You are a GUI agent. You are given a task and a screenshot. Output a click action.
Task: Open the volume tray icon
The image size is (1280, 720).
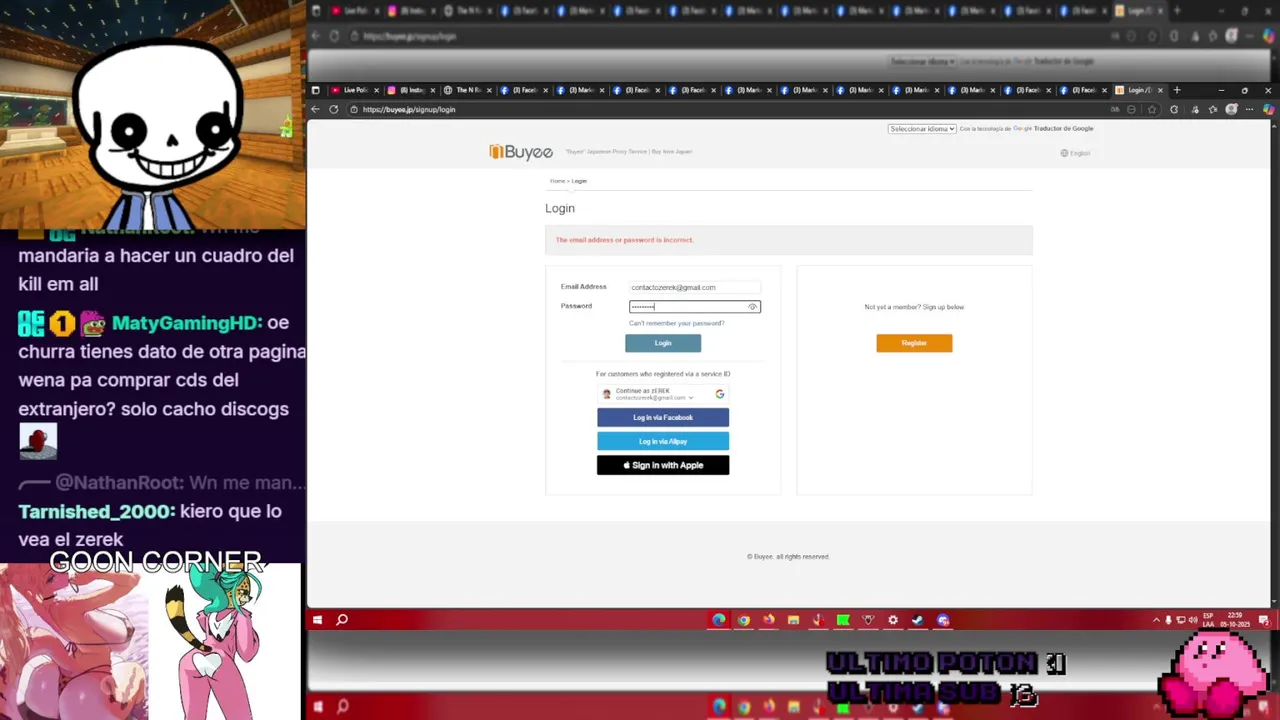click(x=1192, y=620)
